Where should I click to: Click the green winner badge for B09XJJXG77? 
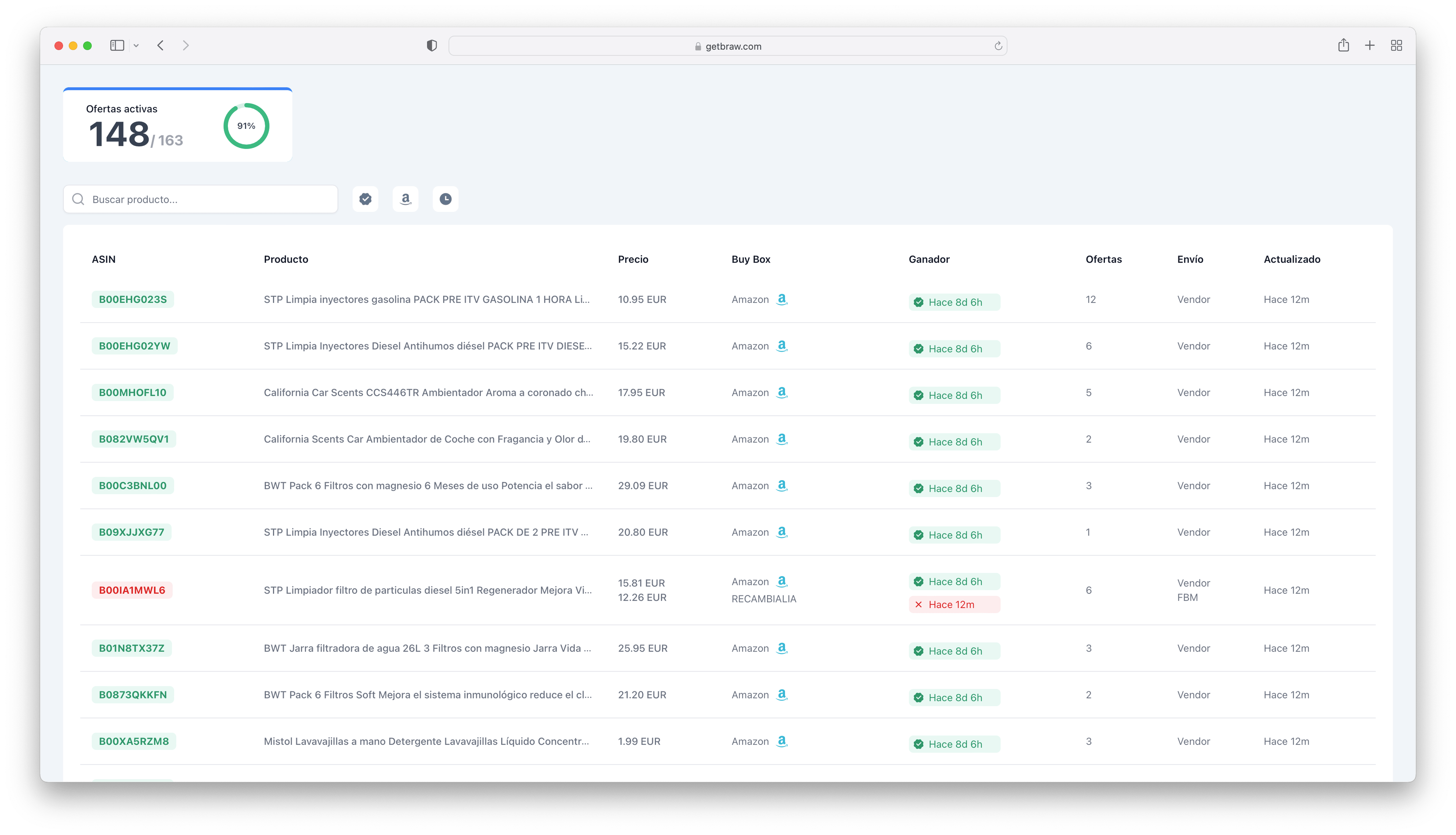click(954, 534)
